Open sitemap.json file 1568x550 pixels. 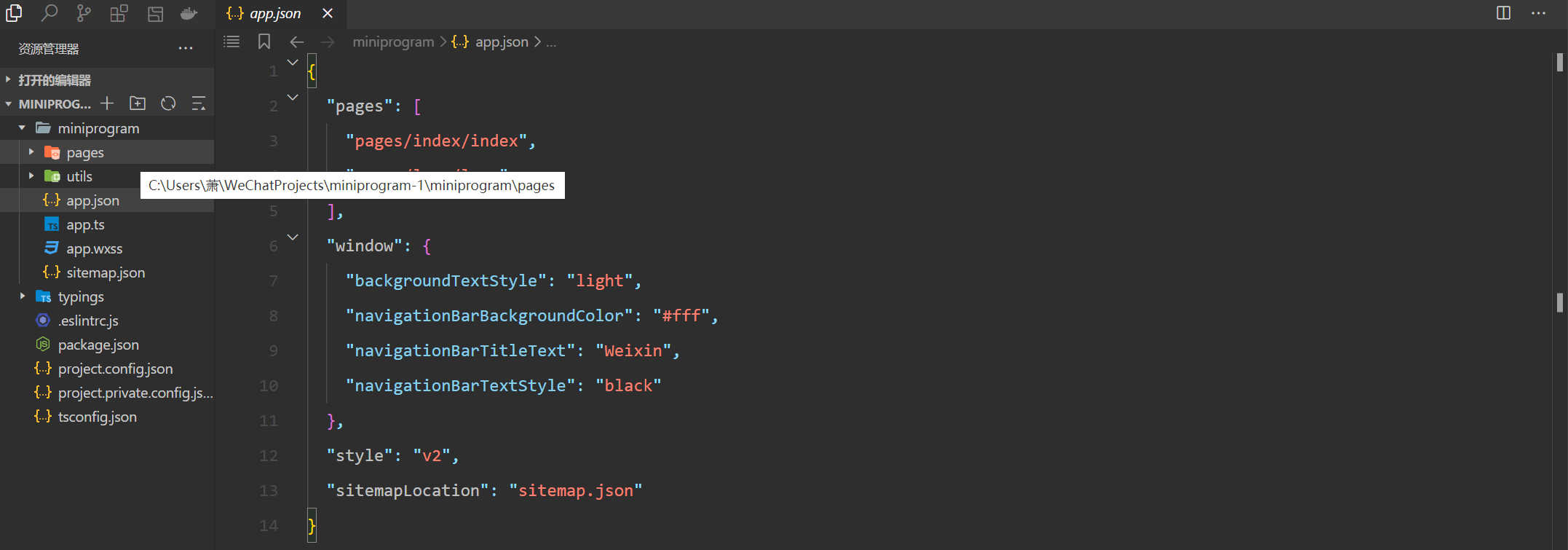[x=106, y=272]
